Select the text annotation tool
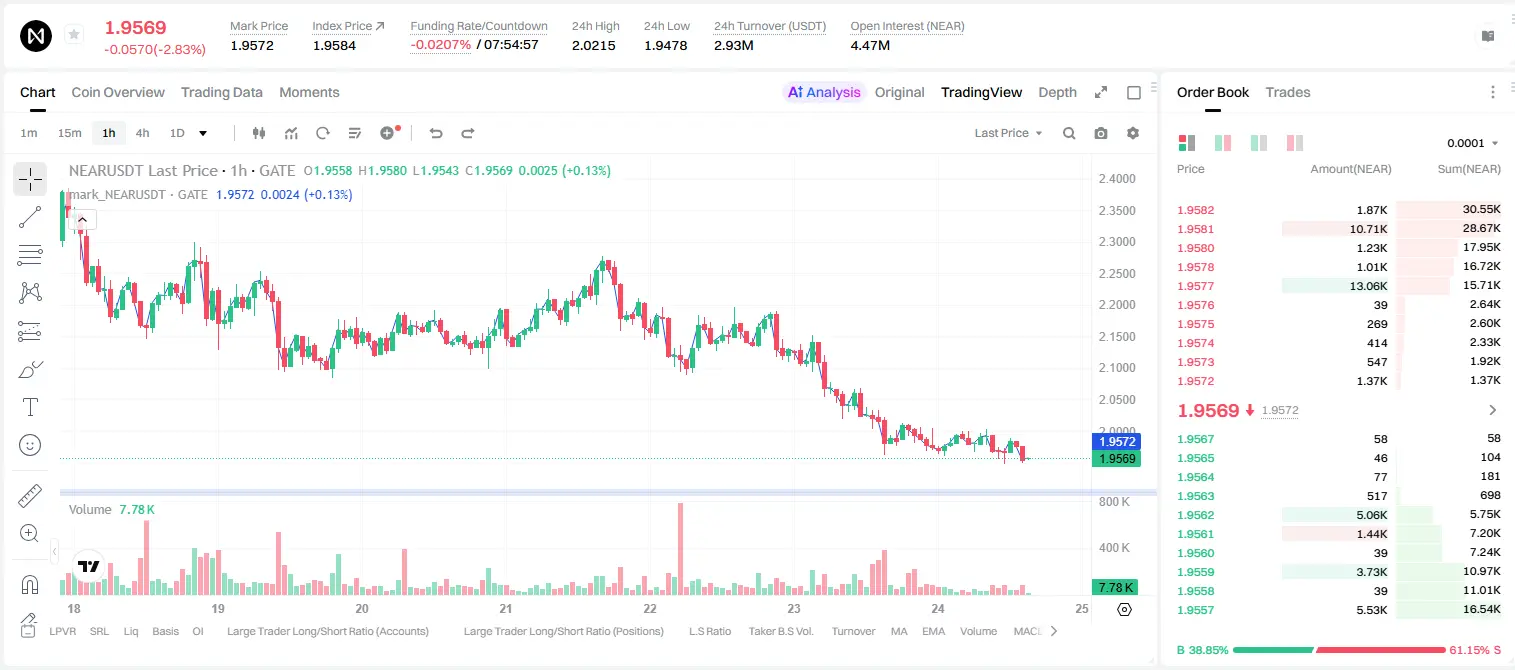Image resolution: width=1515 pixels, height=670 pixels. pos(30,407)
